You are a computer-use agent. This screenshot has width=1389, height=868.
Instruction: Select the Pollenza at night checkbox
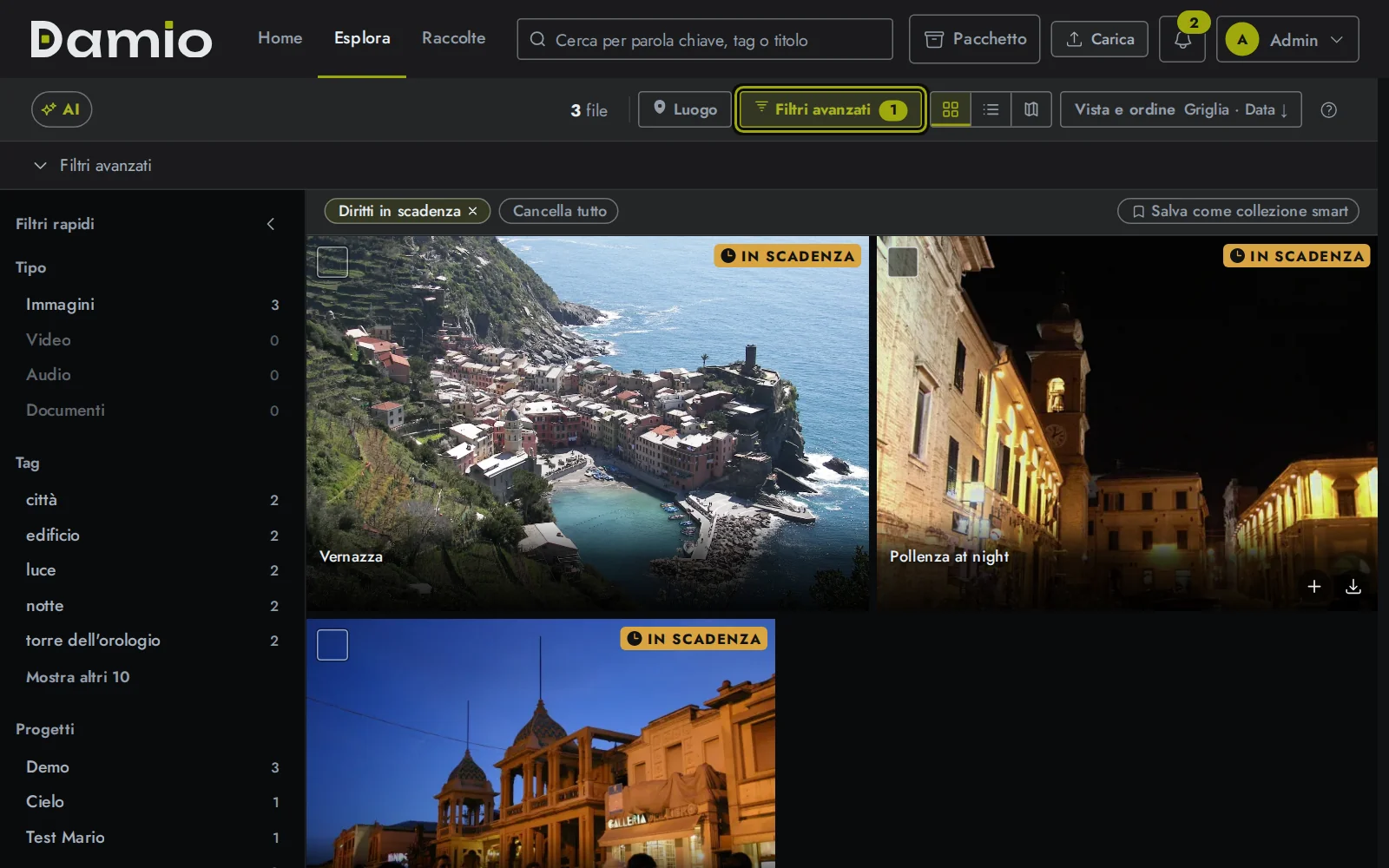(903, 262)
